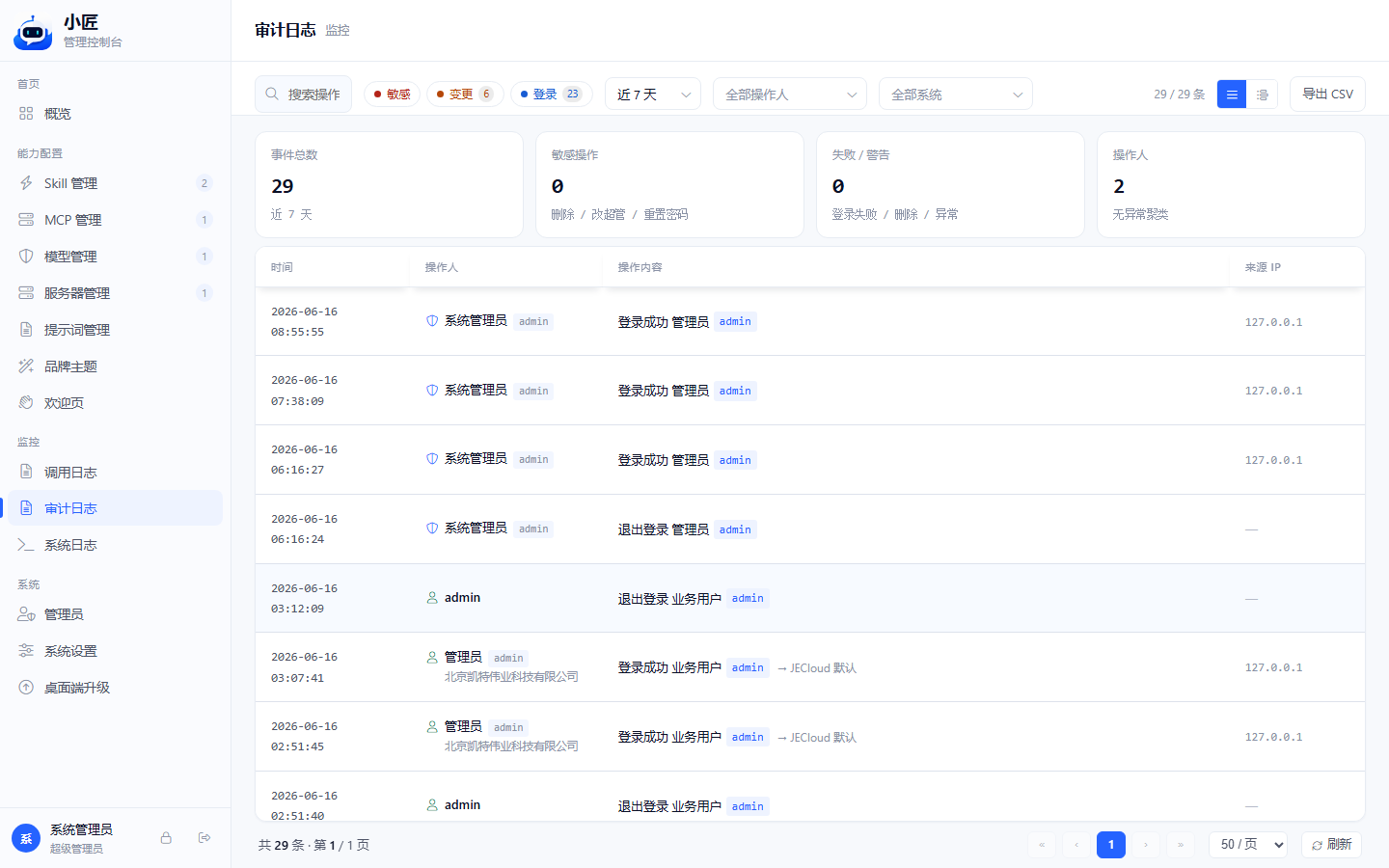1389x868 pixels.
Task: Click the 失败 / 警告 summary card
Action: point(950,184)
